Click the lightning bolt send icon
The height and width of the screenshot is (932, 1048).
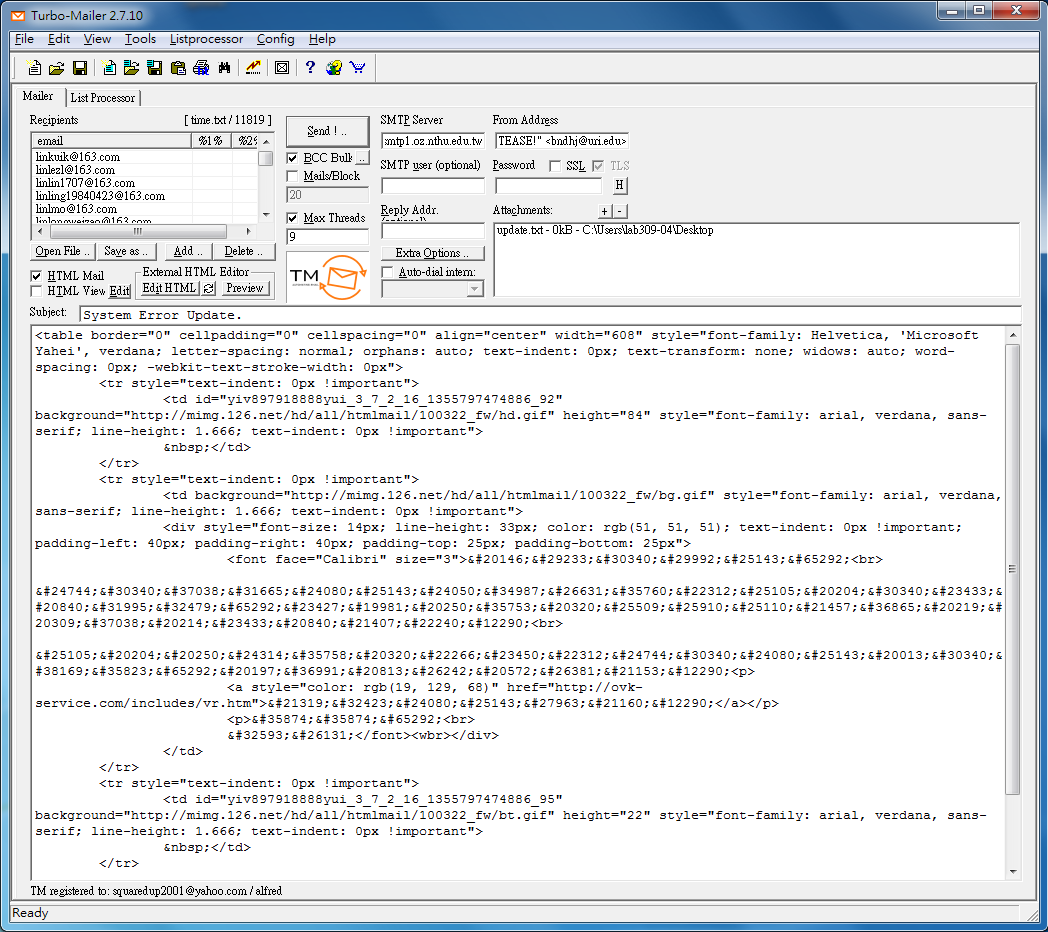click(253, 68)
